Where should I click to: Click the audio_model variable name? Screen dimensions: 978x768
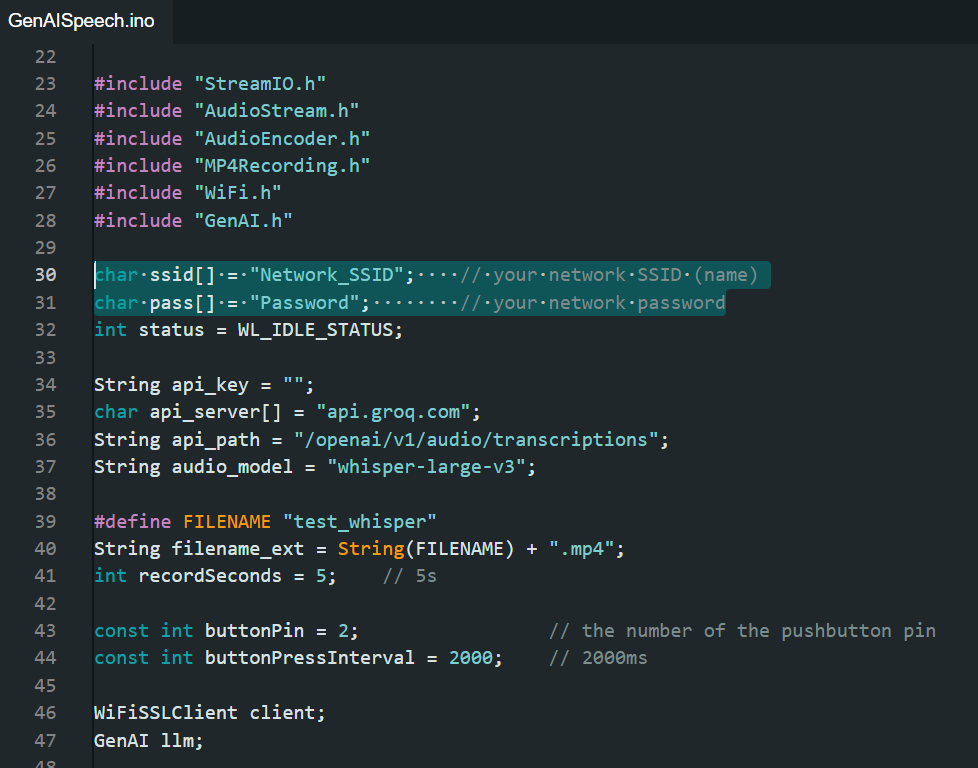pos(232,467)
